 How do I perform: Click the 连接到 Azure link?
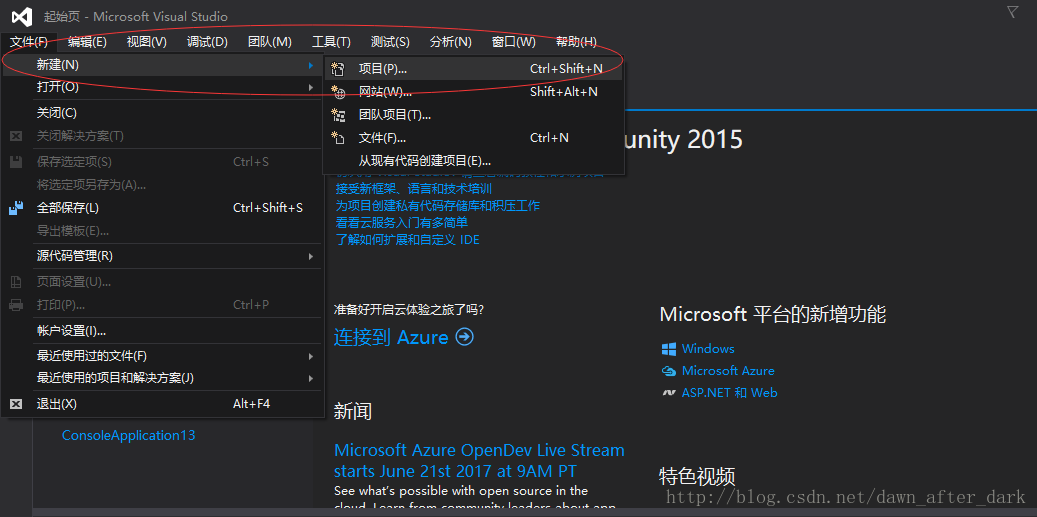point(391,337)
